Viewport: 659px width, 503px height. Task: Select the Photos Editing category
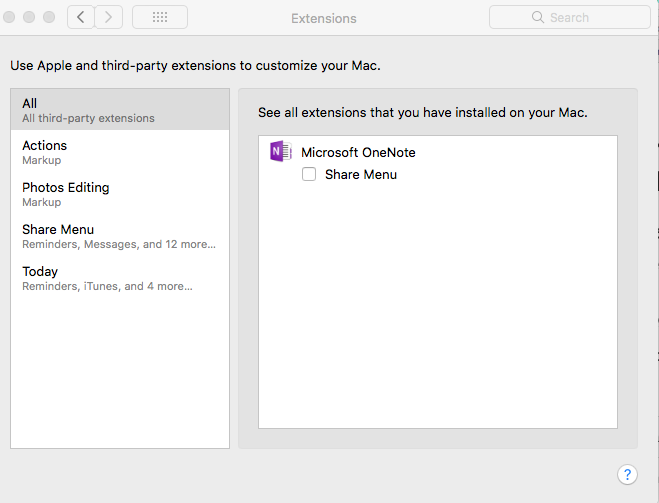pos(120,194)
